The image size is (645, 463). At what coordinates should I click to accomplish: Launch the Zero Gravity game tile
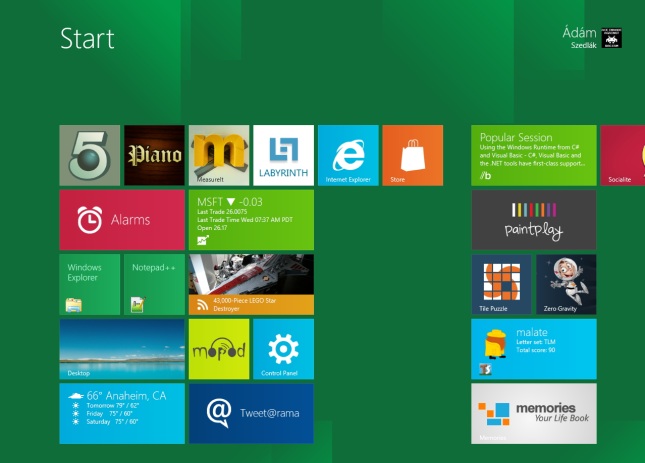pos(566,285)
